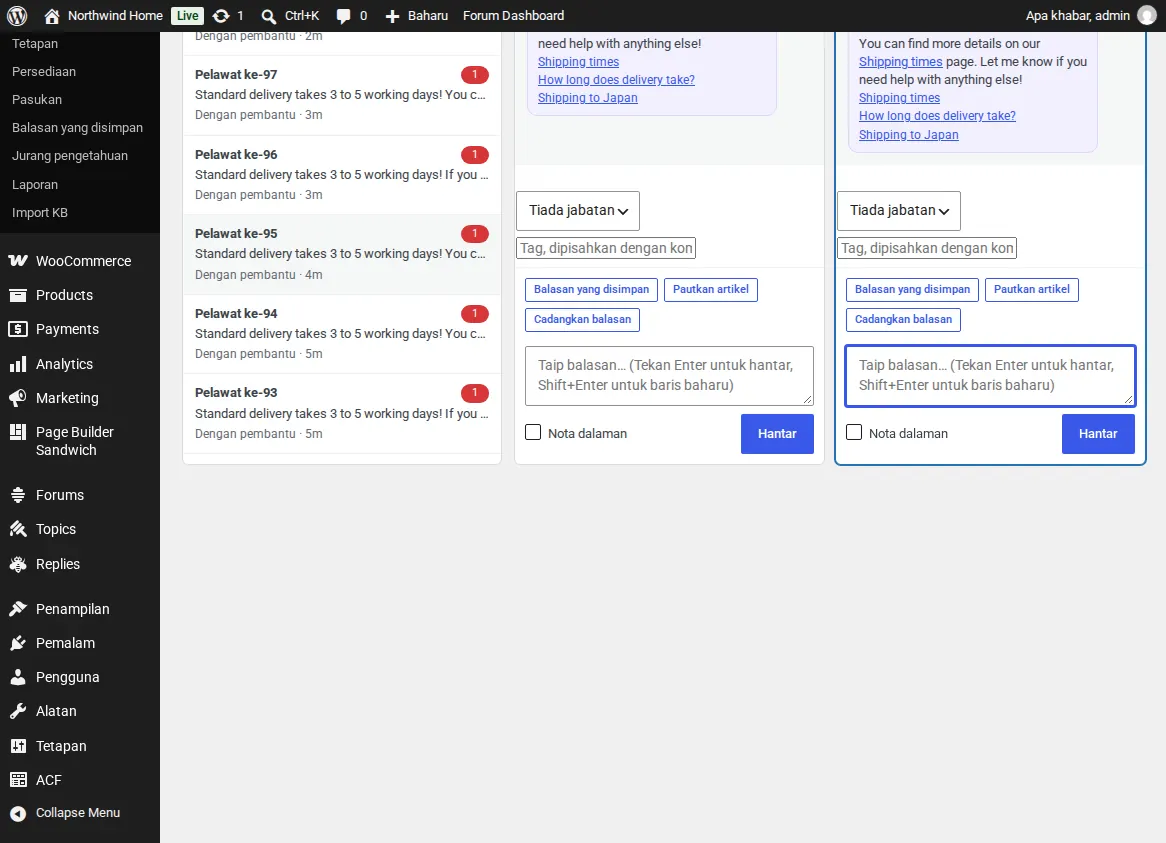Open Persediaan submenu item
The image size is (1166, 843).
44,71
